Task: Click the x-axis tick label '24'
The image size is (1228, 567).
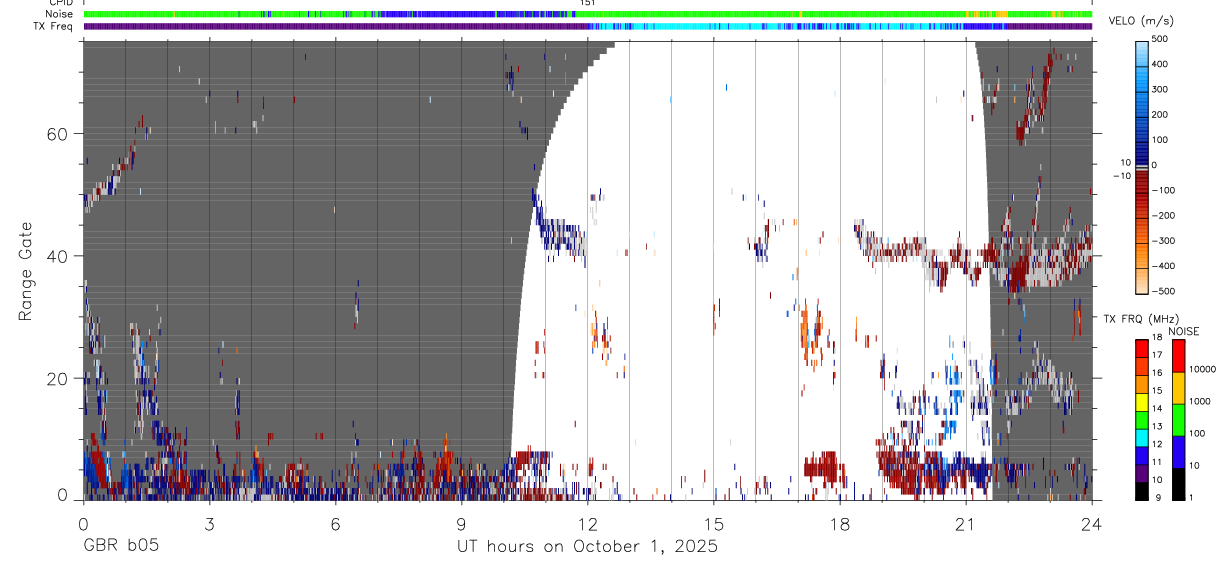Action: 1092,524
